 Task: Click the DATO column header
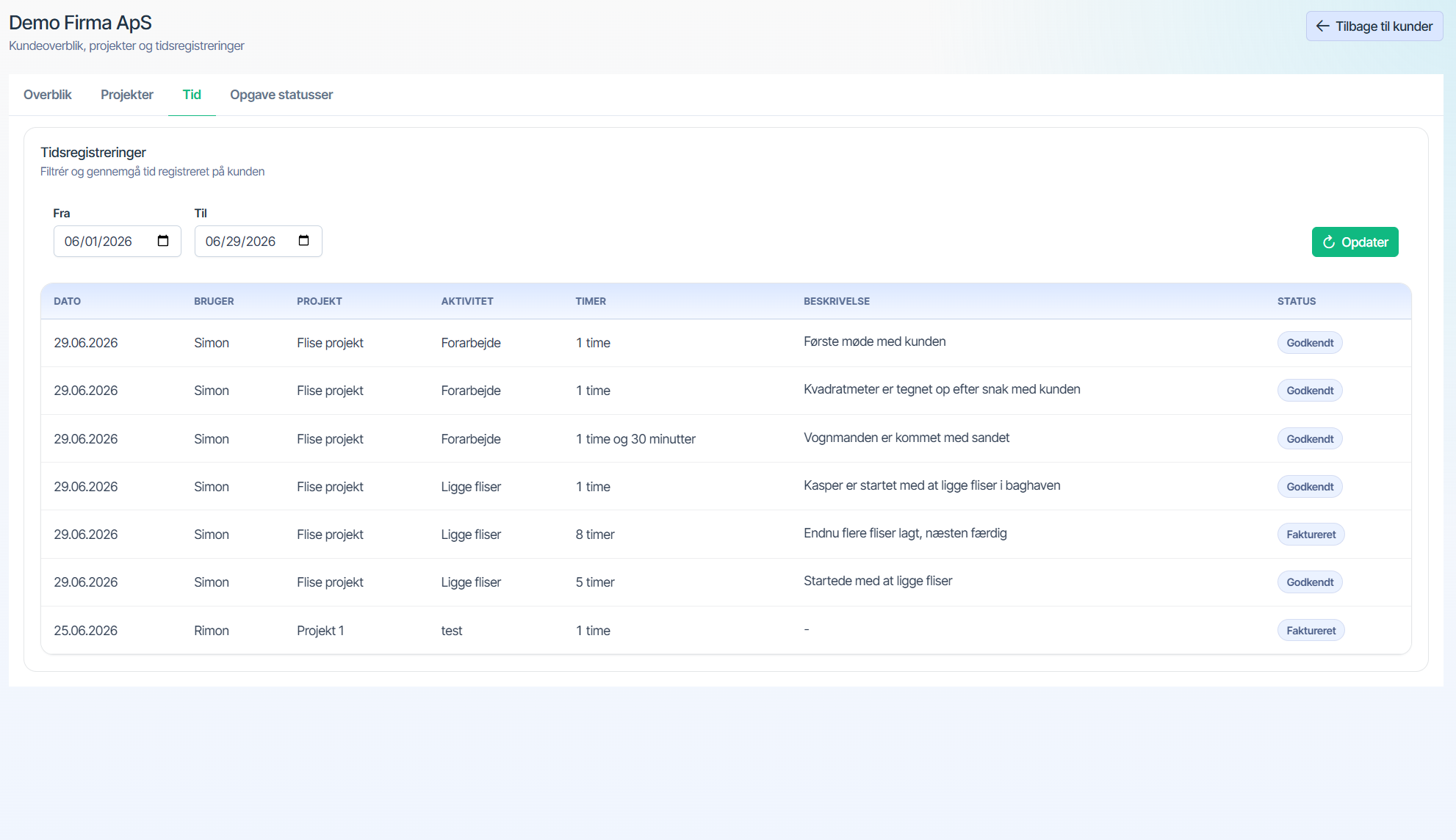coord(68,301)
